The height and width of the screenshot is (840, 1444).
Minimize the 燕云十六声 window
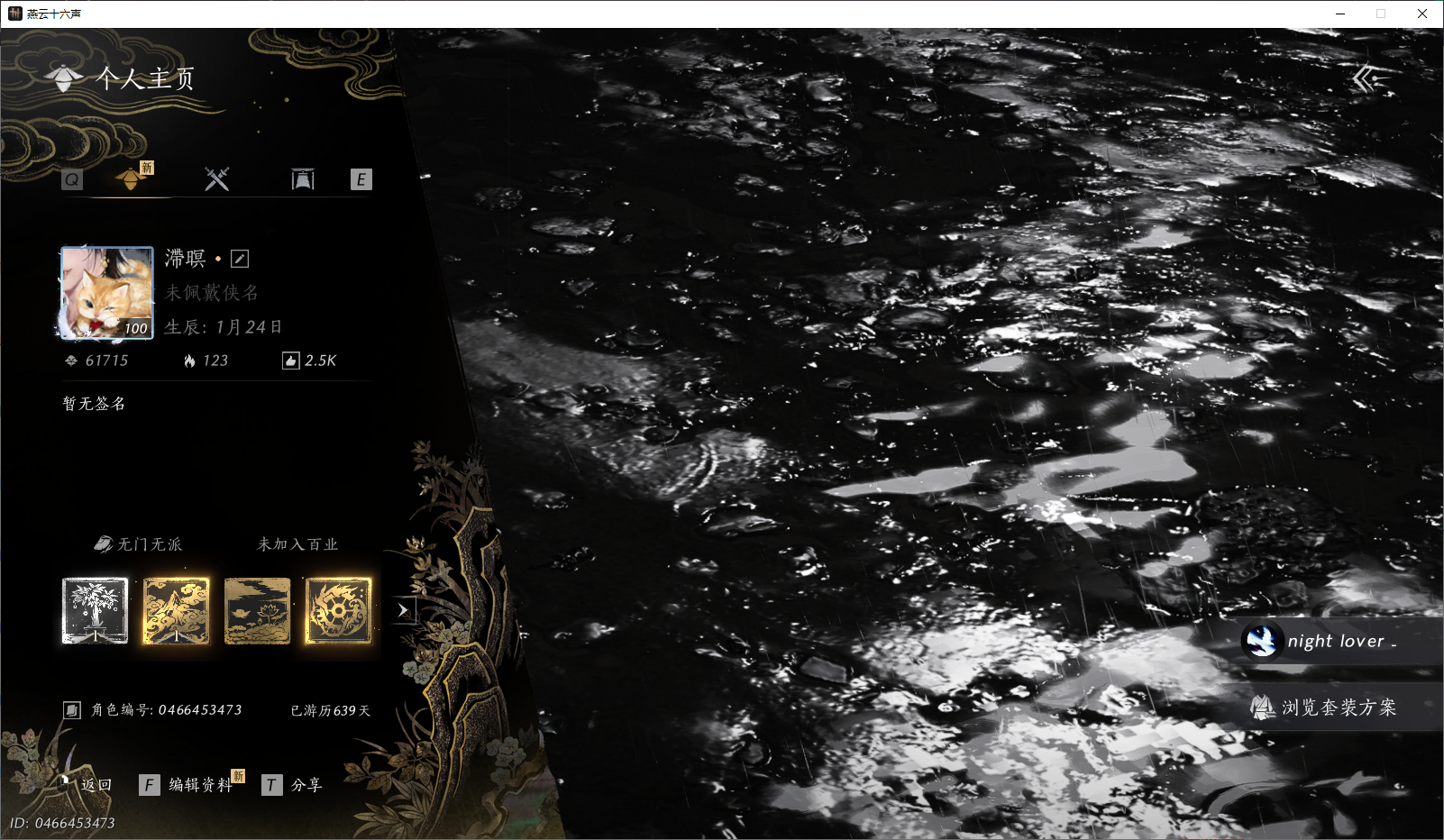(1340, 14)
